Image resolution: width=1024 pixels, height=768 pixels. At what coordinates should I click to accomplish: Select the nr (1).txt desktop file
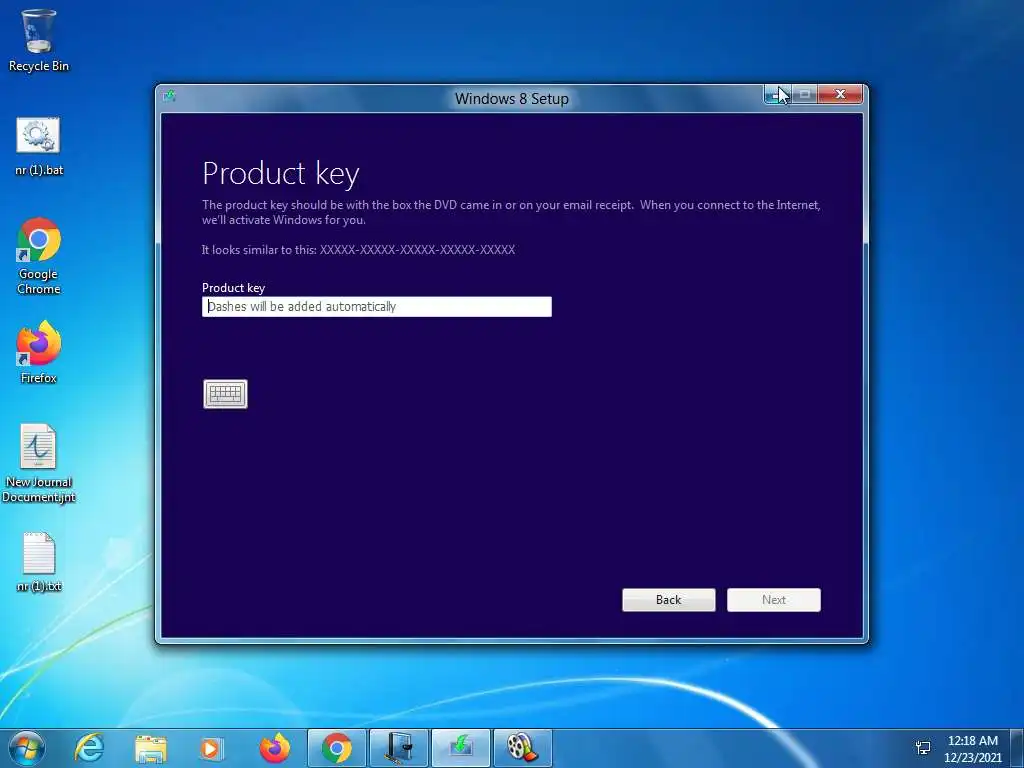(39, 562)
